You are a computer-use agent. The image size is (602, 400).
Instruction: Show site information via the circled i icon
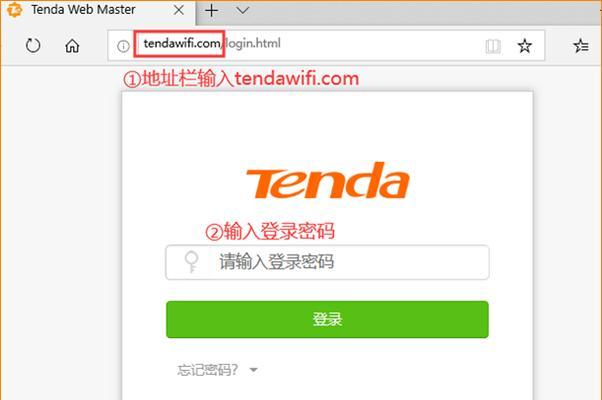tap(123, 46)
